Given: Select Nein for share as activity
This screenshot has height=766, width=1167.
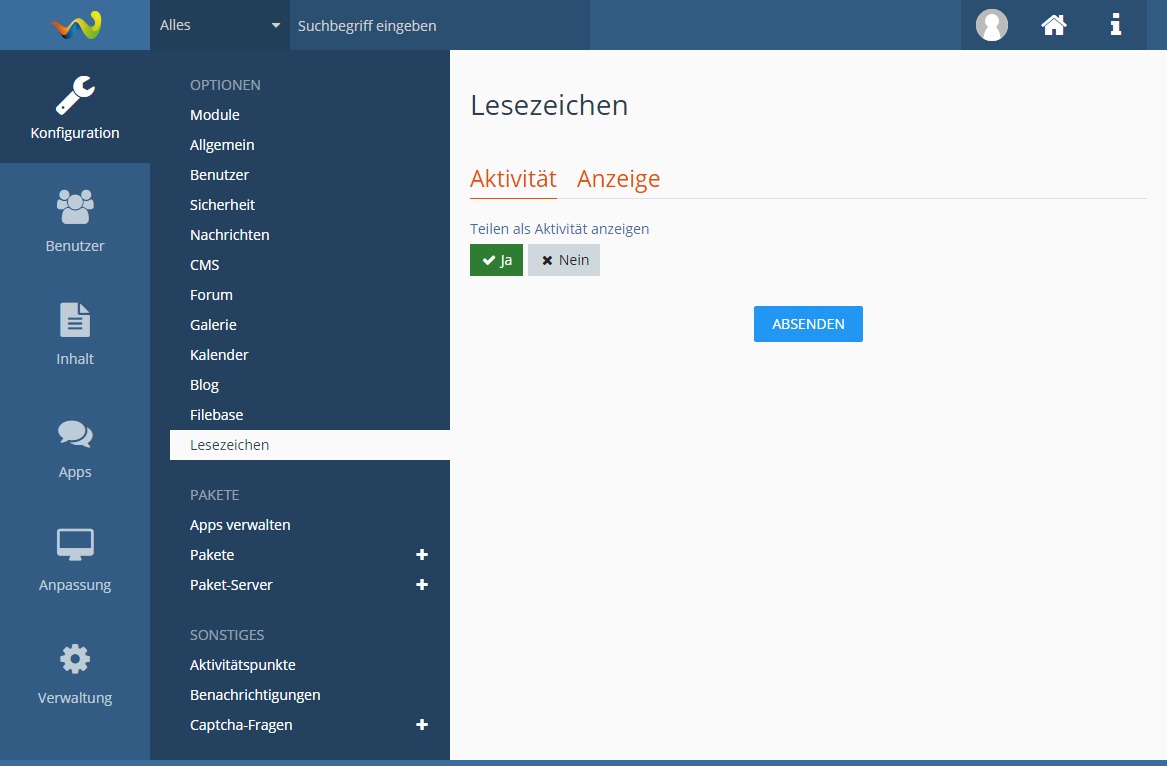Looking at the screenshot, I should tap(564, 260).
